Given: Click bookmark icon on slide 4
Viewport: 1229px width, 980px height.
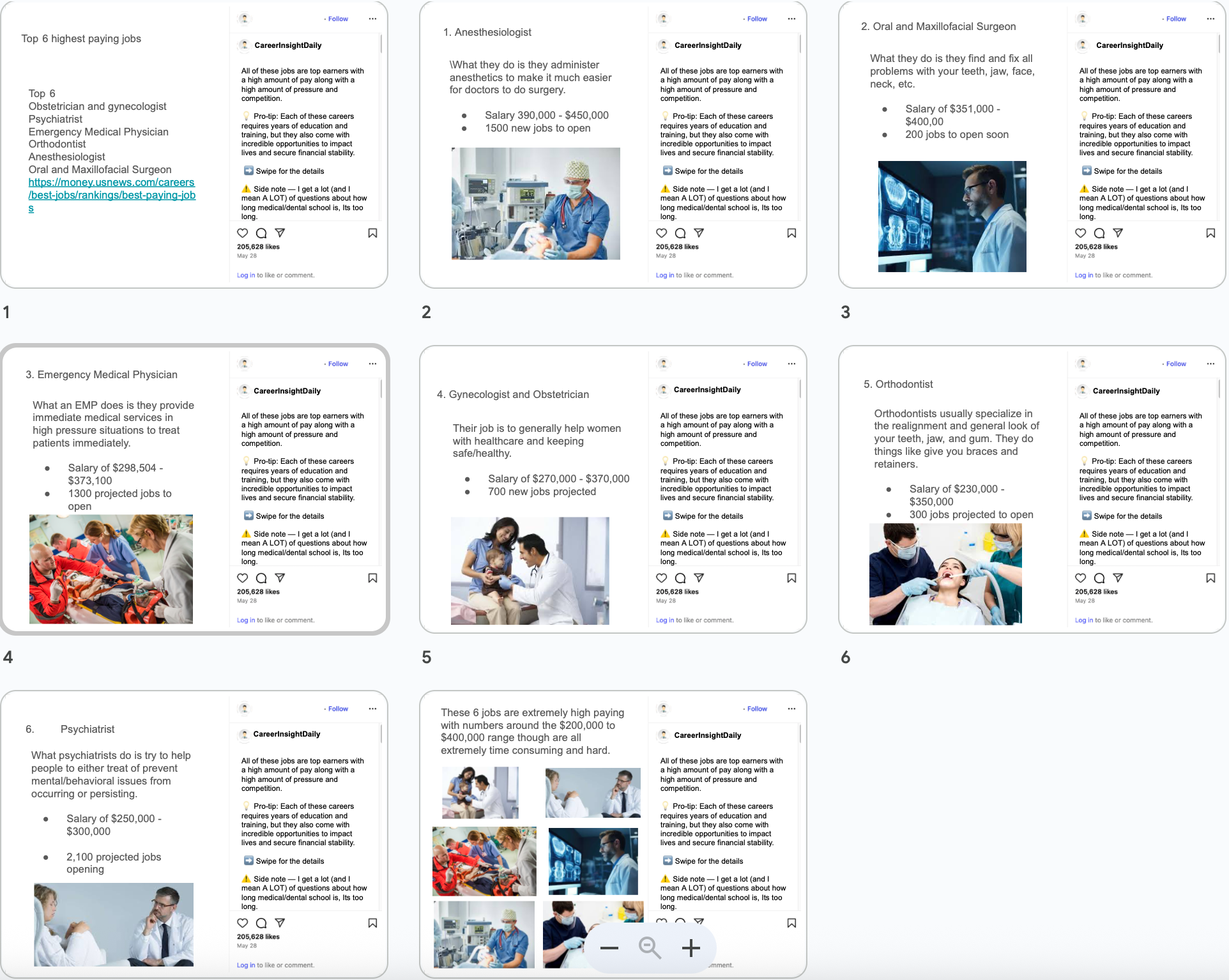Looking at the screenshot, I should 372,578.
